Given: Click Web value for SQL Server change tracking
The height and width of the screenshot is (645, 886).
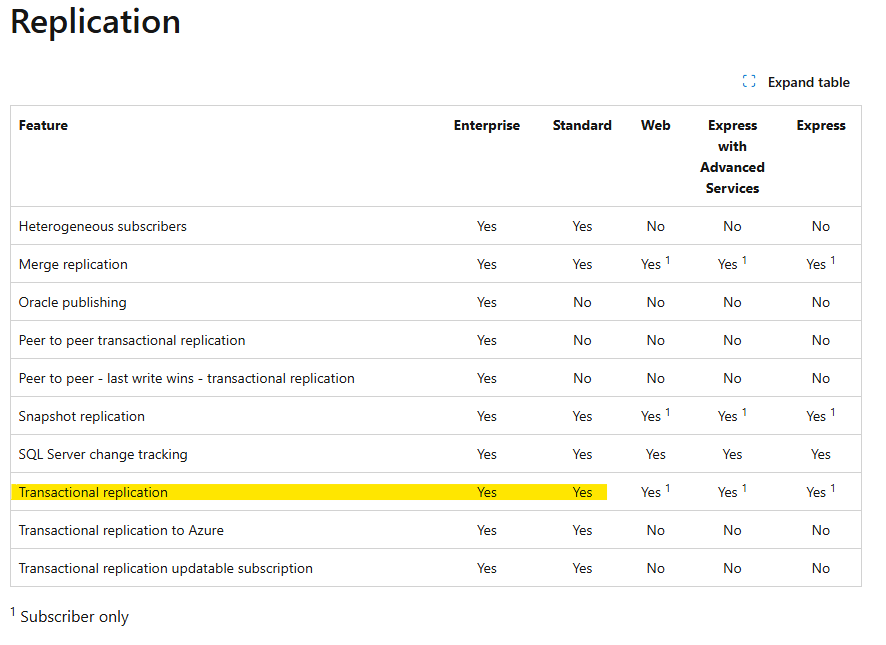Looking at the screenshot, I should 655,454.
